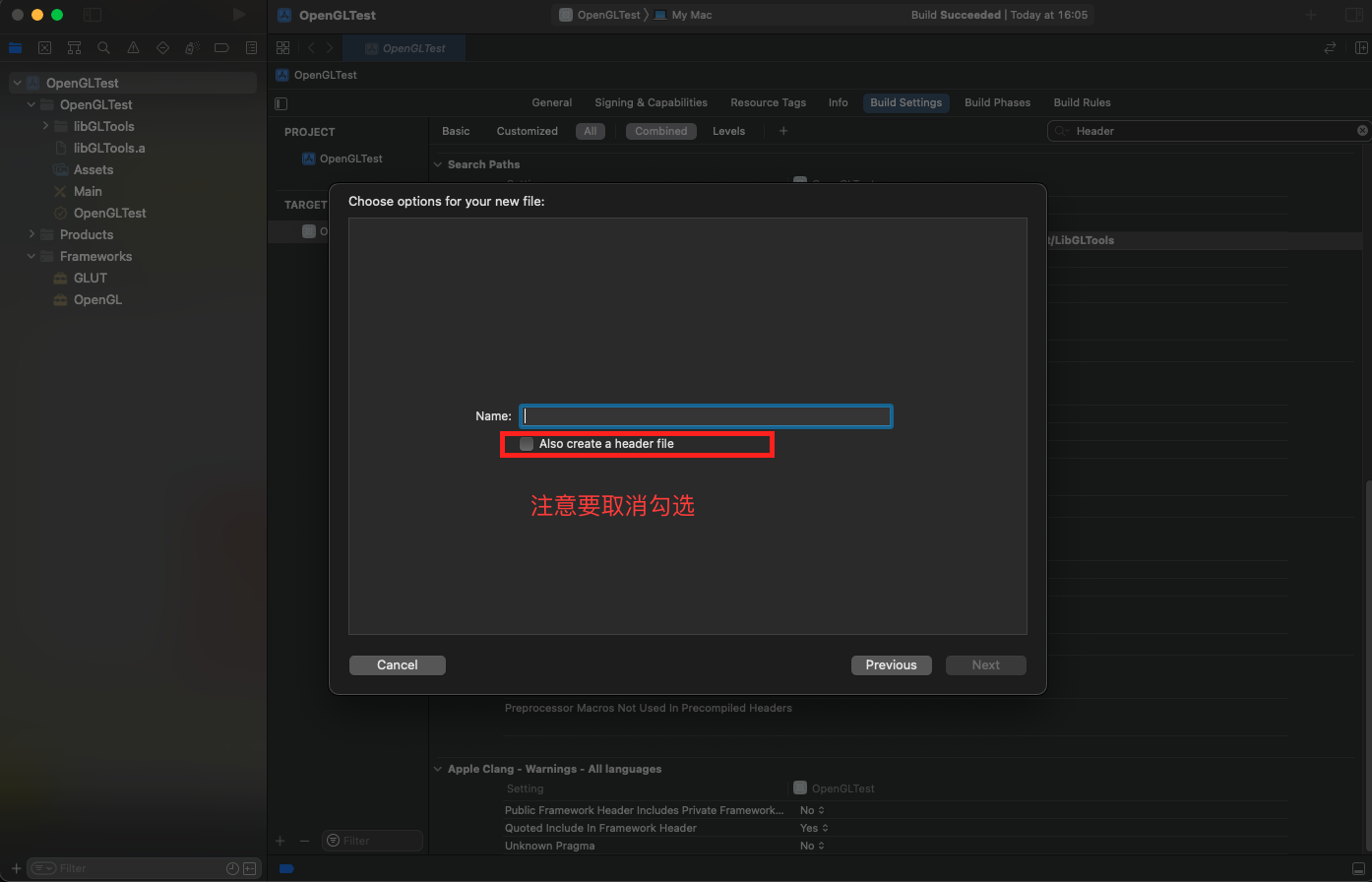Open the Build Rules tab
Screen dimensions: 1372x882
(1082, 102)
